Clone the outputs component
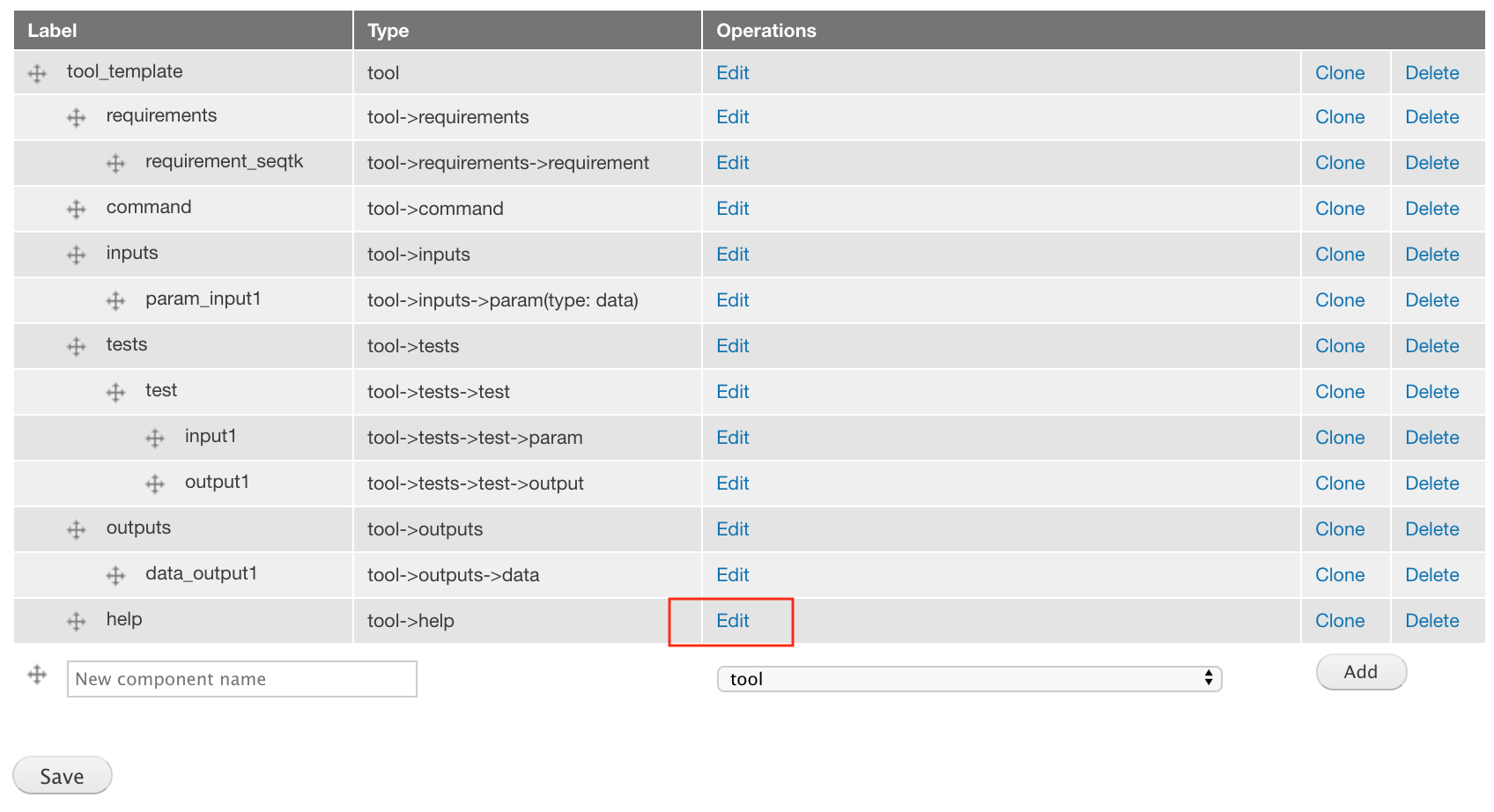Viewport: 1494px width, 812px height. pos(1340,529)
